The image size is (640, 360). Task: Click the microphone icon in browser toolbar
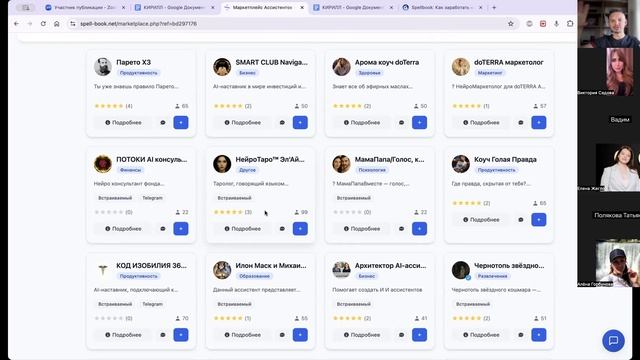(556, 24)
